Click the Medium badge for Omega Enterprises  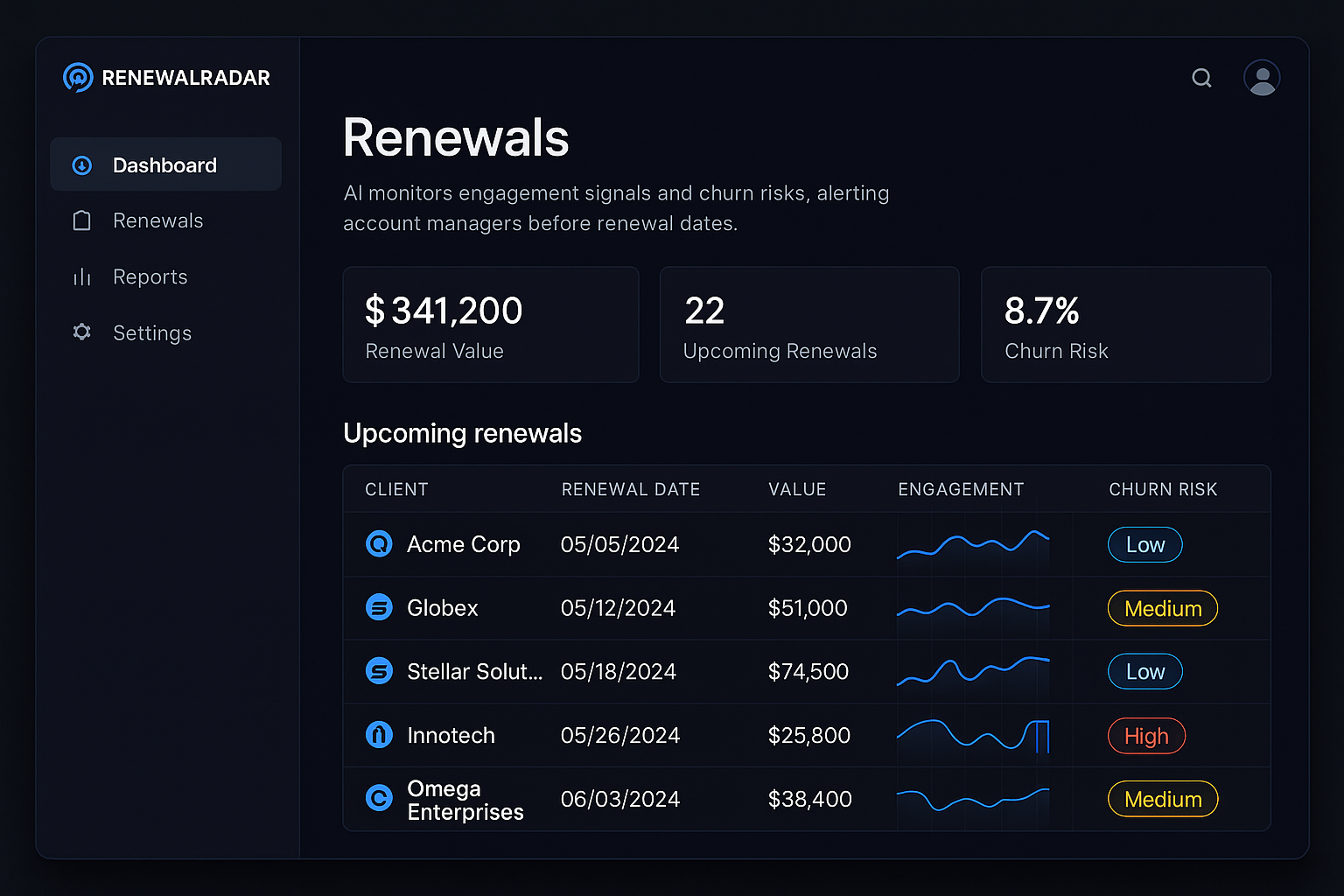[1162, 799]
